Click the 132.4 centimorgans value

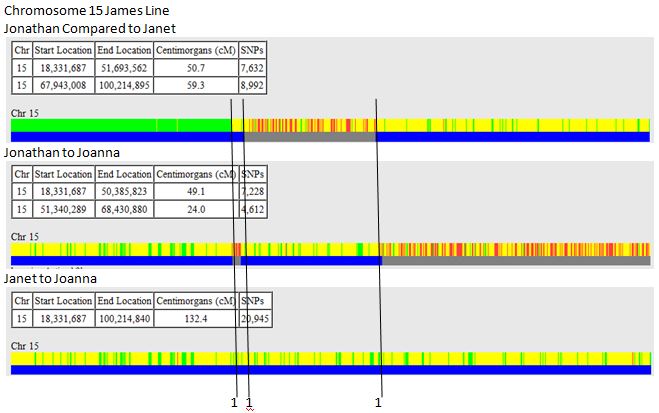pyautogui.click(x=196, y=318)
